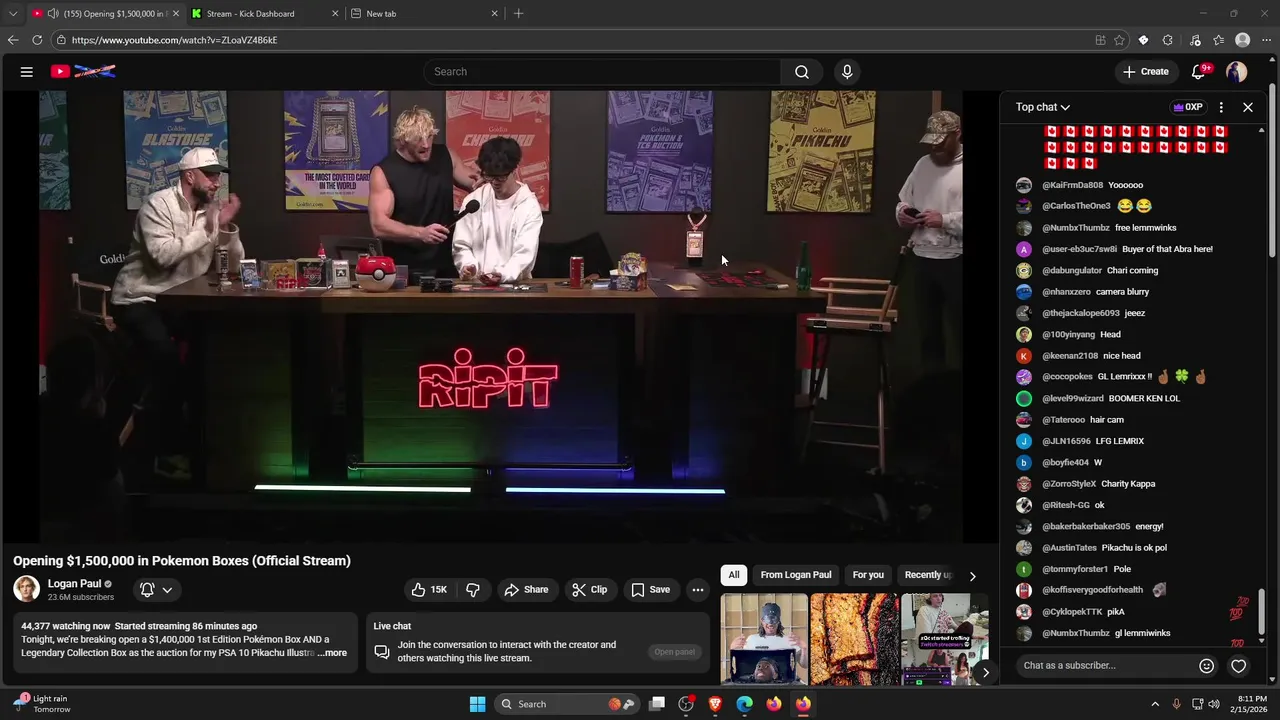Select the For you filter chip
1280x720 pixels.
click(868, 575)
